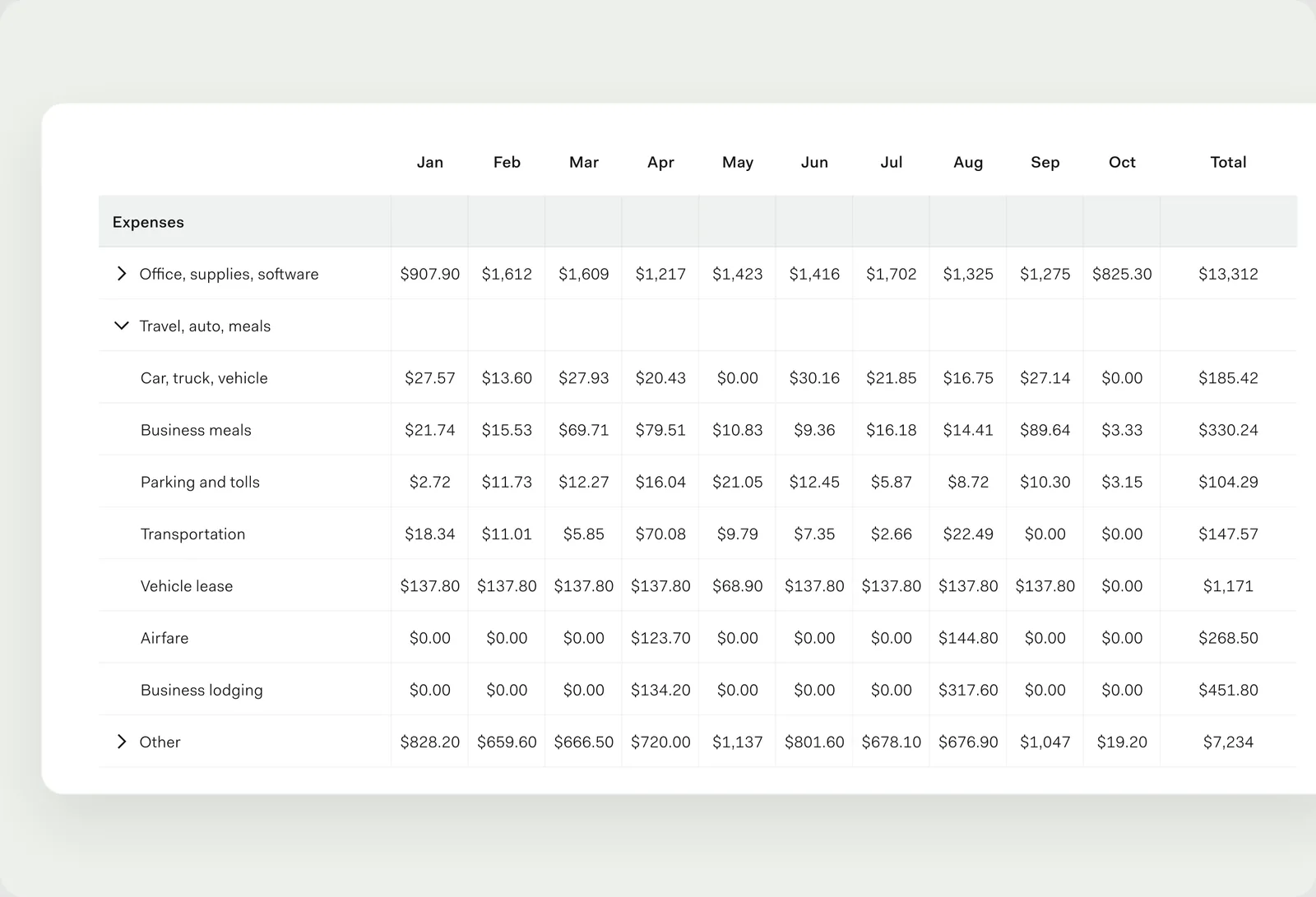
Task: Click the $317.60 August lodging cell
Action: (968, 690)
